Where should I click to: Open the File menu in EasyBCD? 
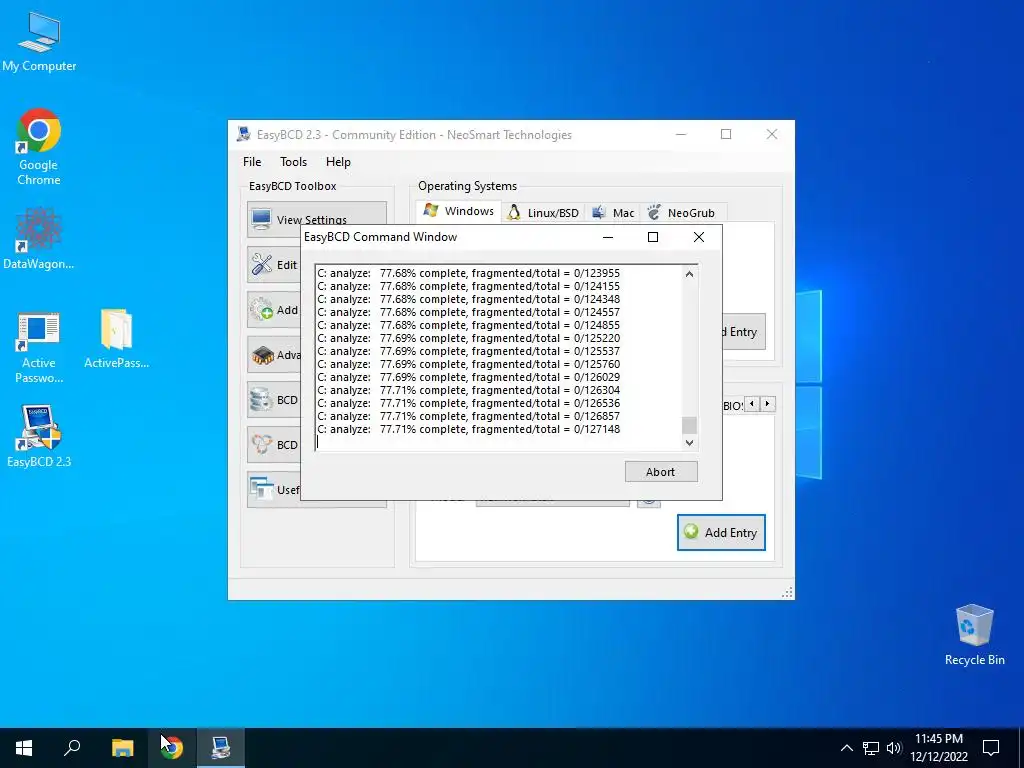click(252, 162)
